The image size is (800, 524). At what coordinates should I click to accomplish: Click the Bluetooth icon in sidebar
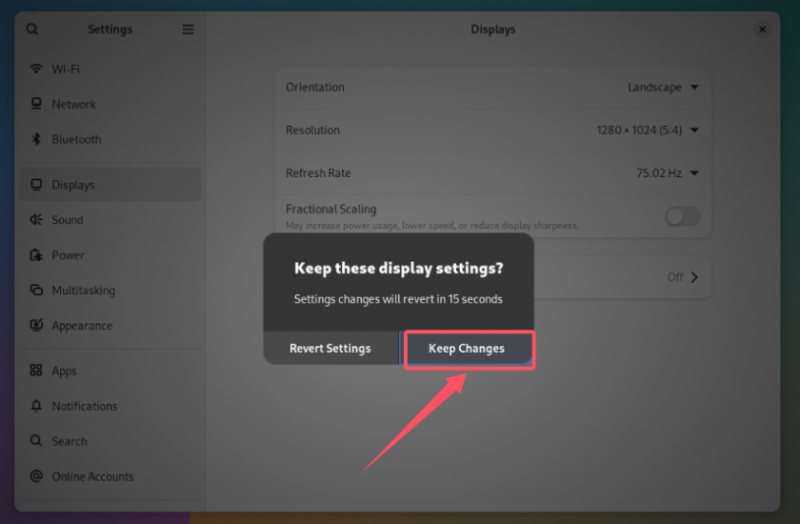click(36, 139)
